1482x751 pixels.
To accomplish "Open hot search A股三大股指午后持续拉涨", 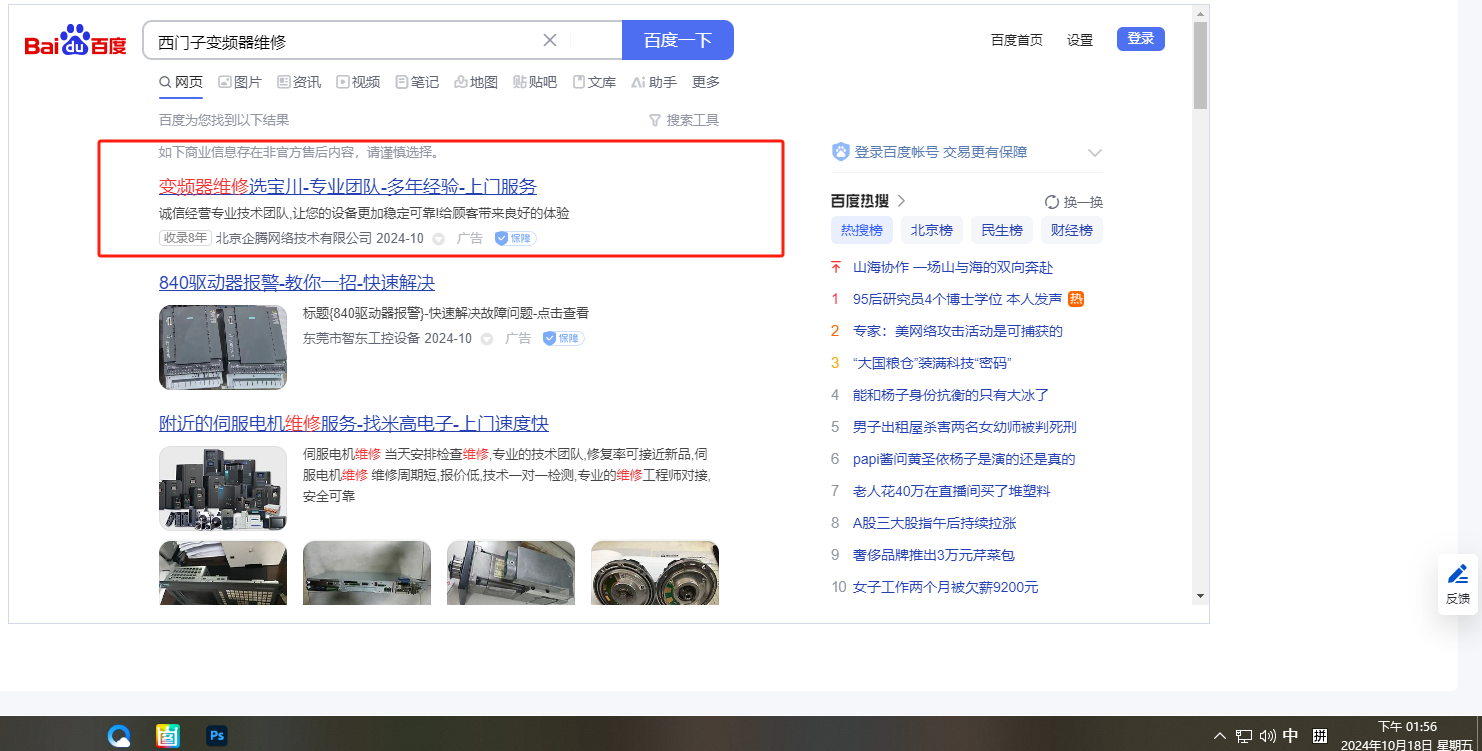I will pyautogui.click(x=934, y=523).
